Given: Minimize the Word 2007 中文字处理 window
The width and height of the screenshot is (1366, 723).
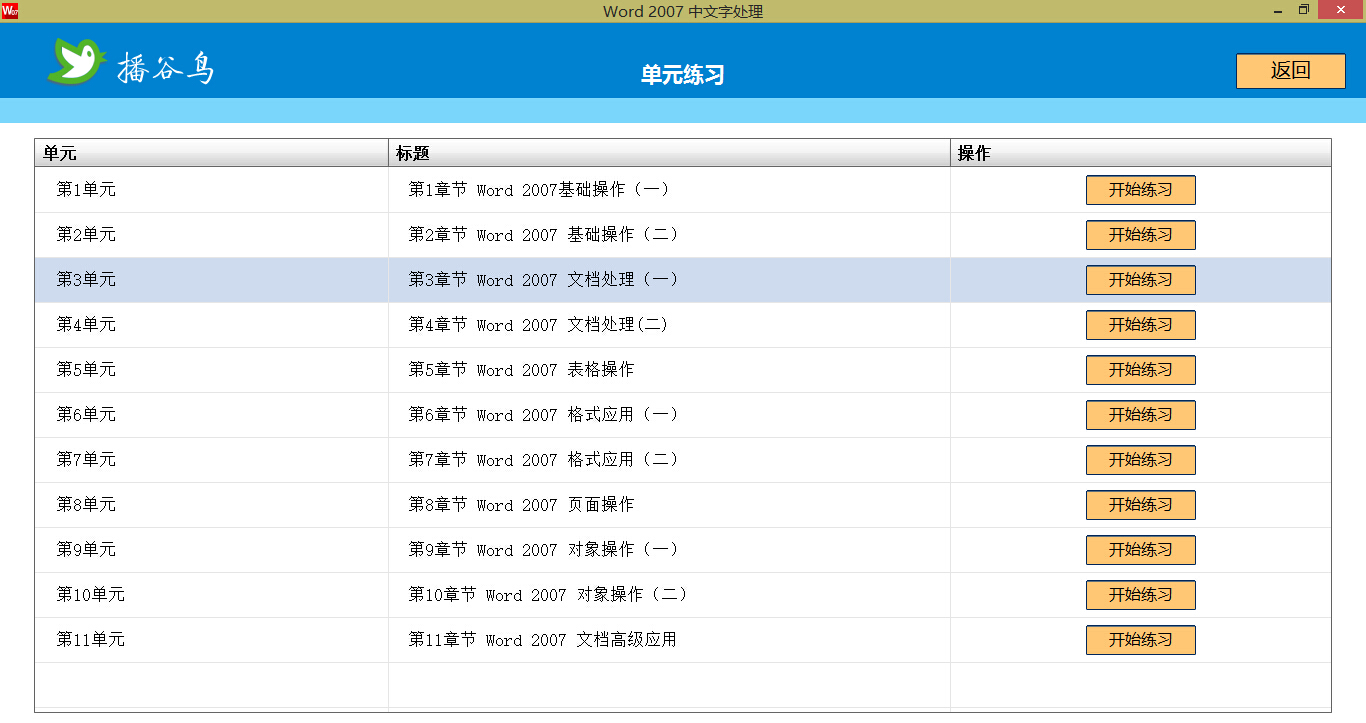Looking at the screenshot, I should (x=1278, y=11).
